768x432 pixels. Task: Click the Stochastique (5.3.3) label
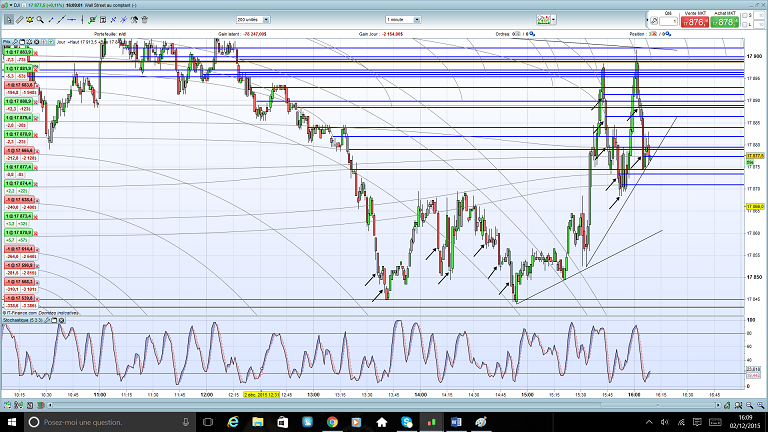pos(23,320)
